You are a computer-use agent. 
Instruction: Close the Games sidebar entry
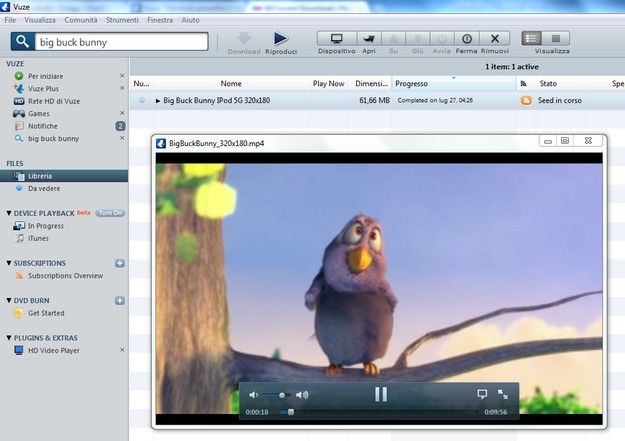(122, 113)
